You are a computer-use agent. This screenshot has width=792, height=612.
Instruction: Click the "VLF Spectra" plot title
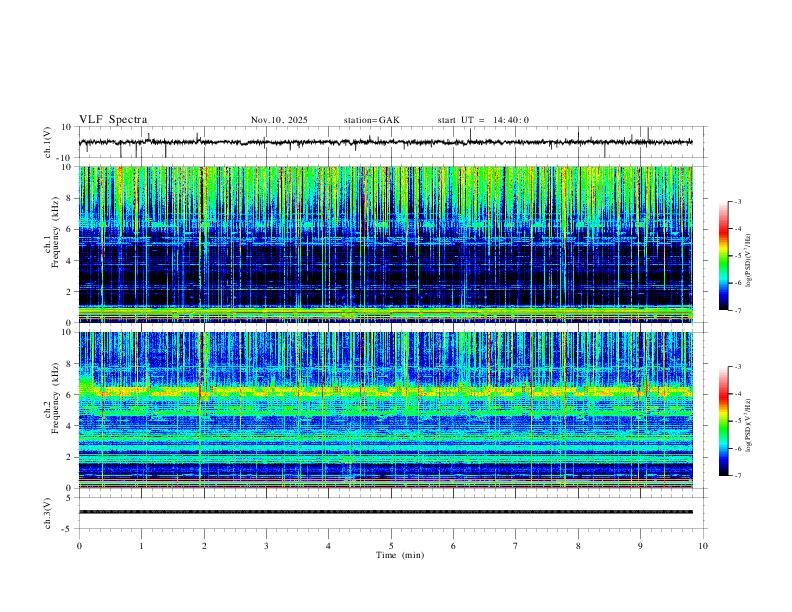[113, 120]
